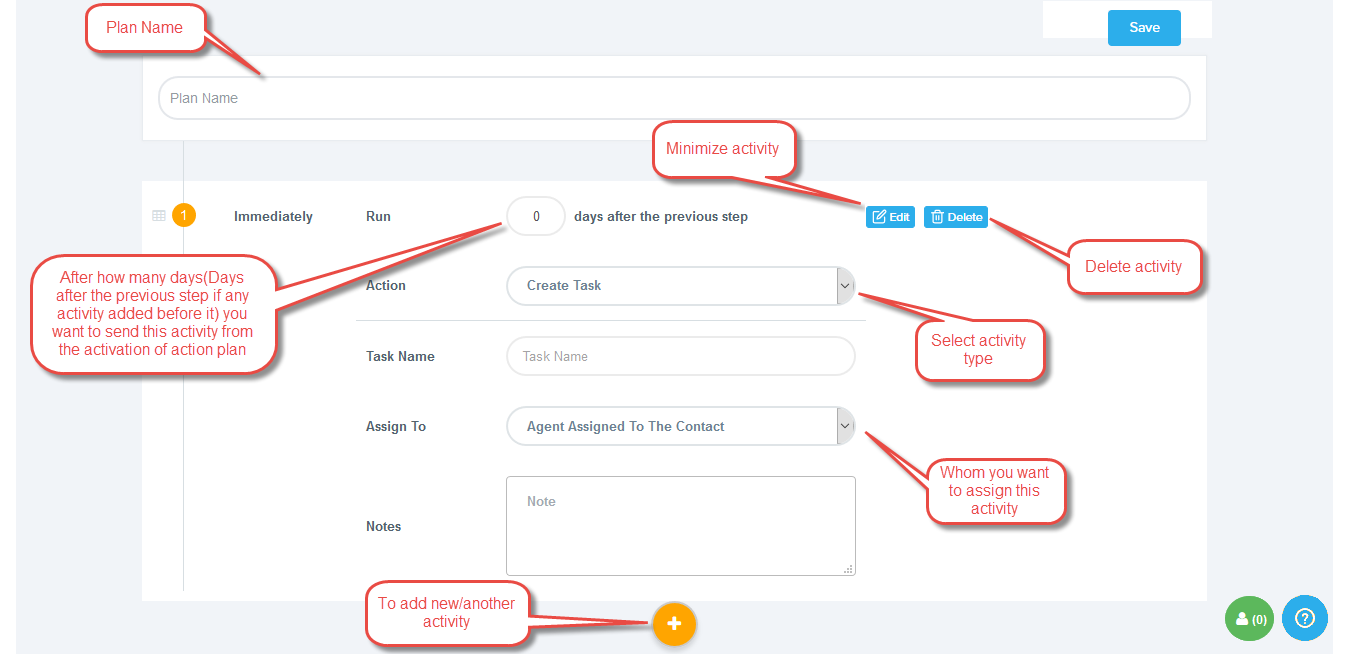1349x654 pixels.
Task: Open the Action dropdown showing Create Task
Action: click(670, 285)
